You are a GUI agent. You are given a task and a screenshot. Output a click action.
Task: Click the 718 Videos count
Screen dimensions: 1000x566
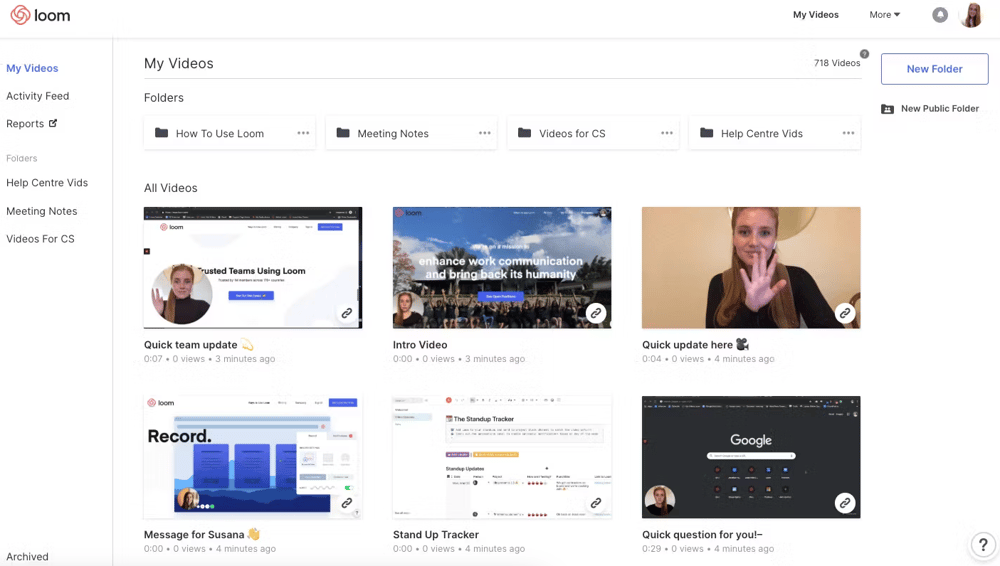pos(837,63)
